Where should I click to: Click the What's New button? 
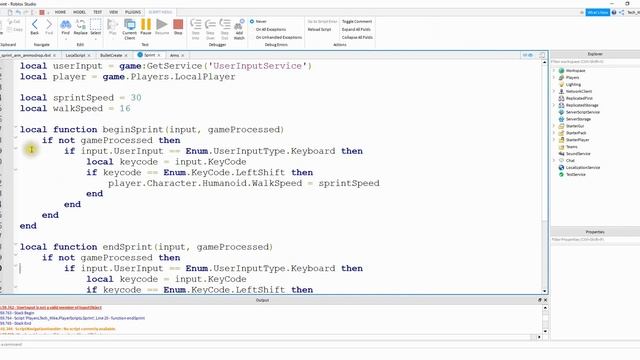point(598,13)
